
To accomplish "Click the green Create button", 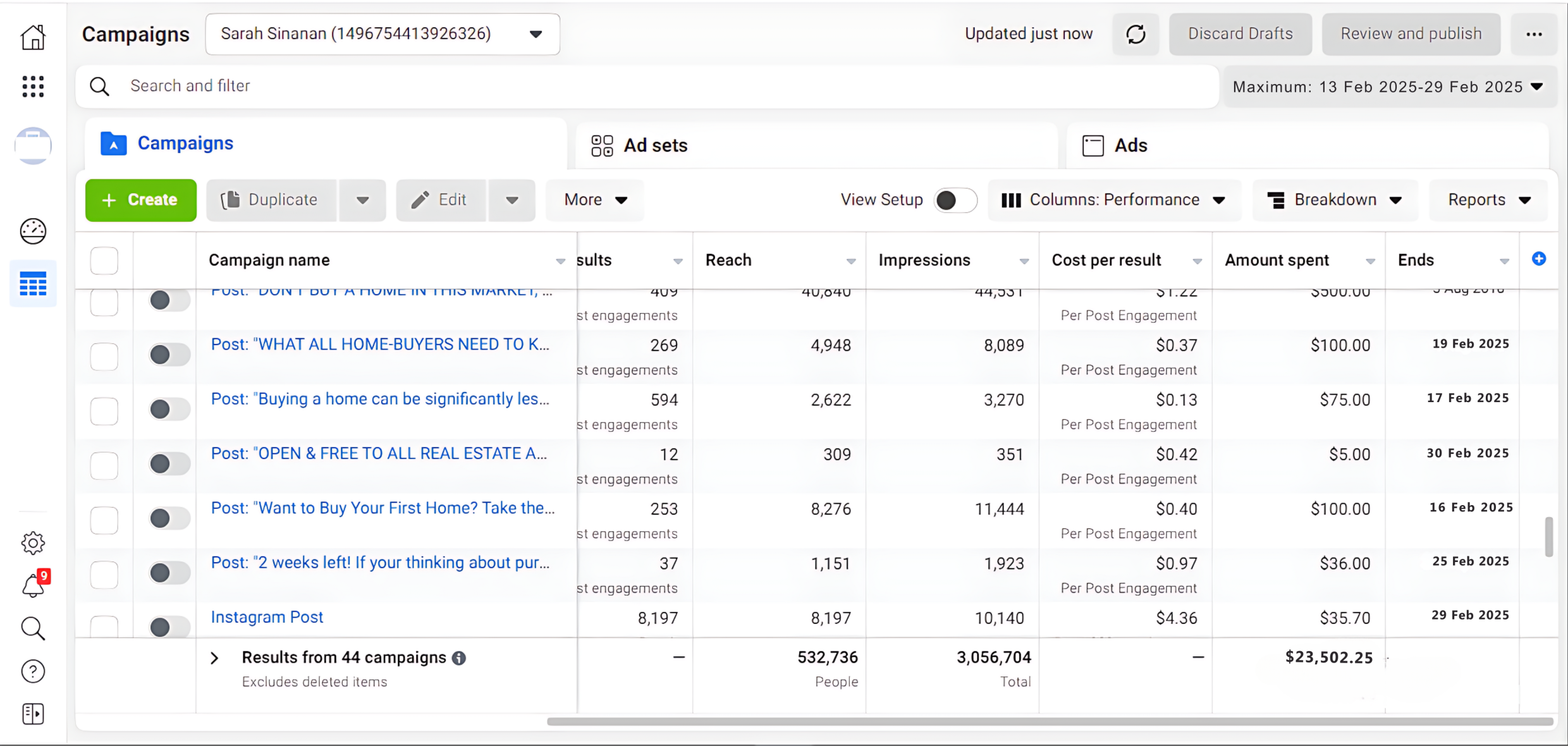I will tap(140, 200).
